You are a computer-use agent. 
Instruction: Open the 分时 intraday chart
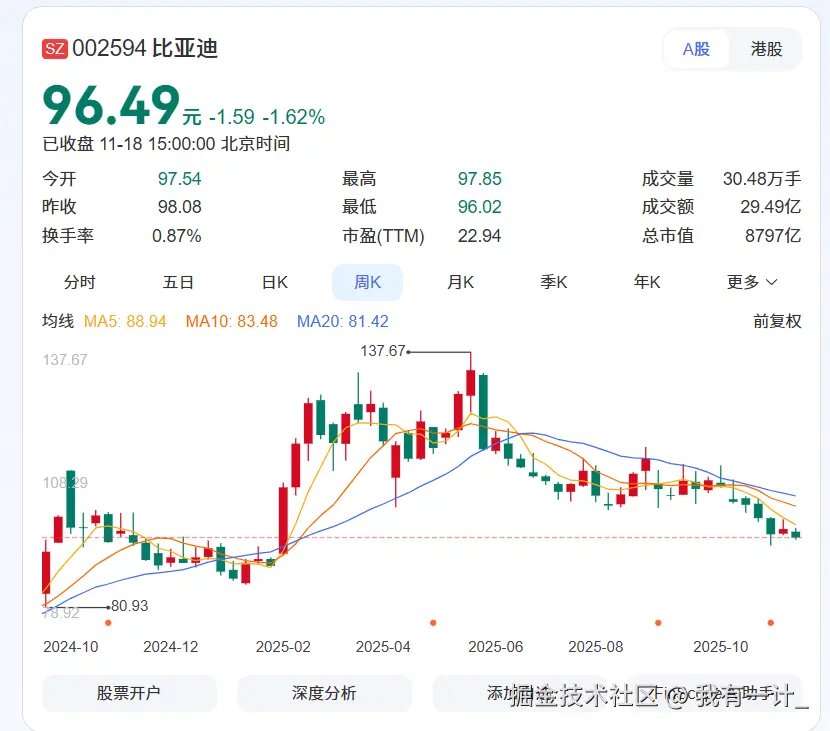[x=79, y=282]
